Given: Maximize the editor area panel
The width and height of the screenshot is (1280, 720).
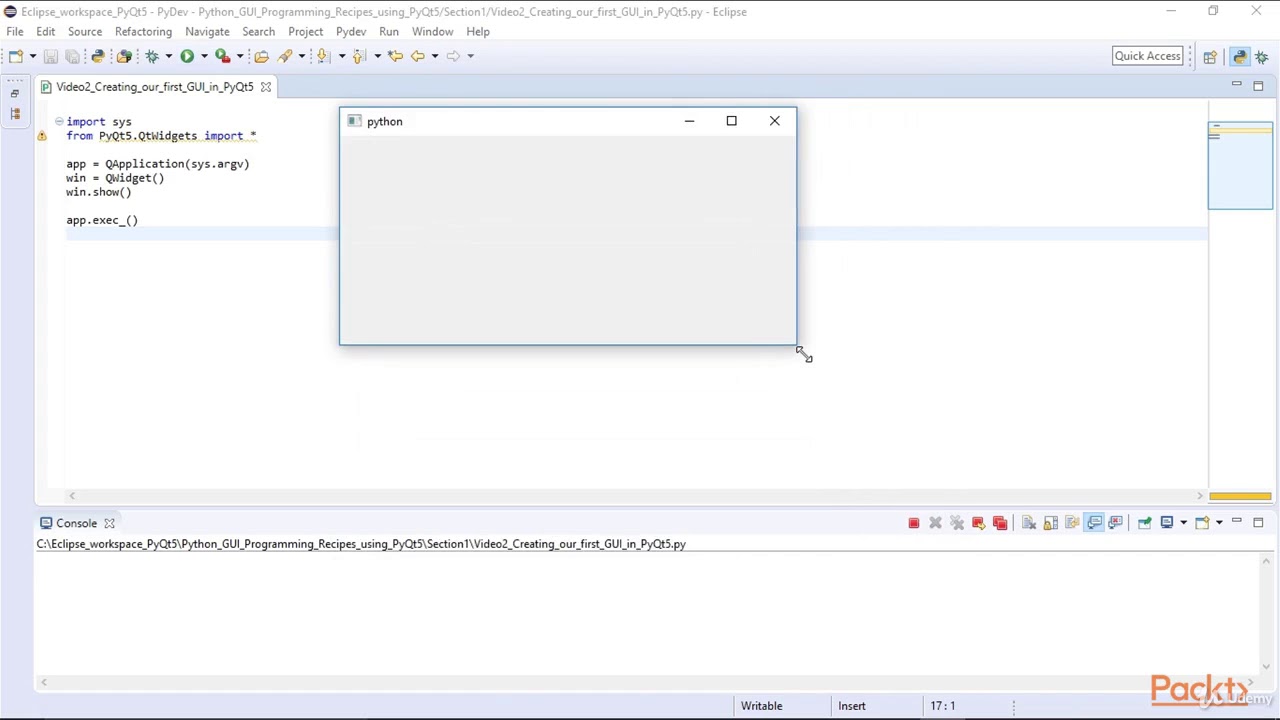Looking at the screenshot, I should (1258, 86).
